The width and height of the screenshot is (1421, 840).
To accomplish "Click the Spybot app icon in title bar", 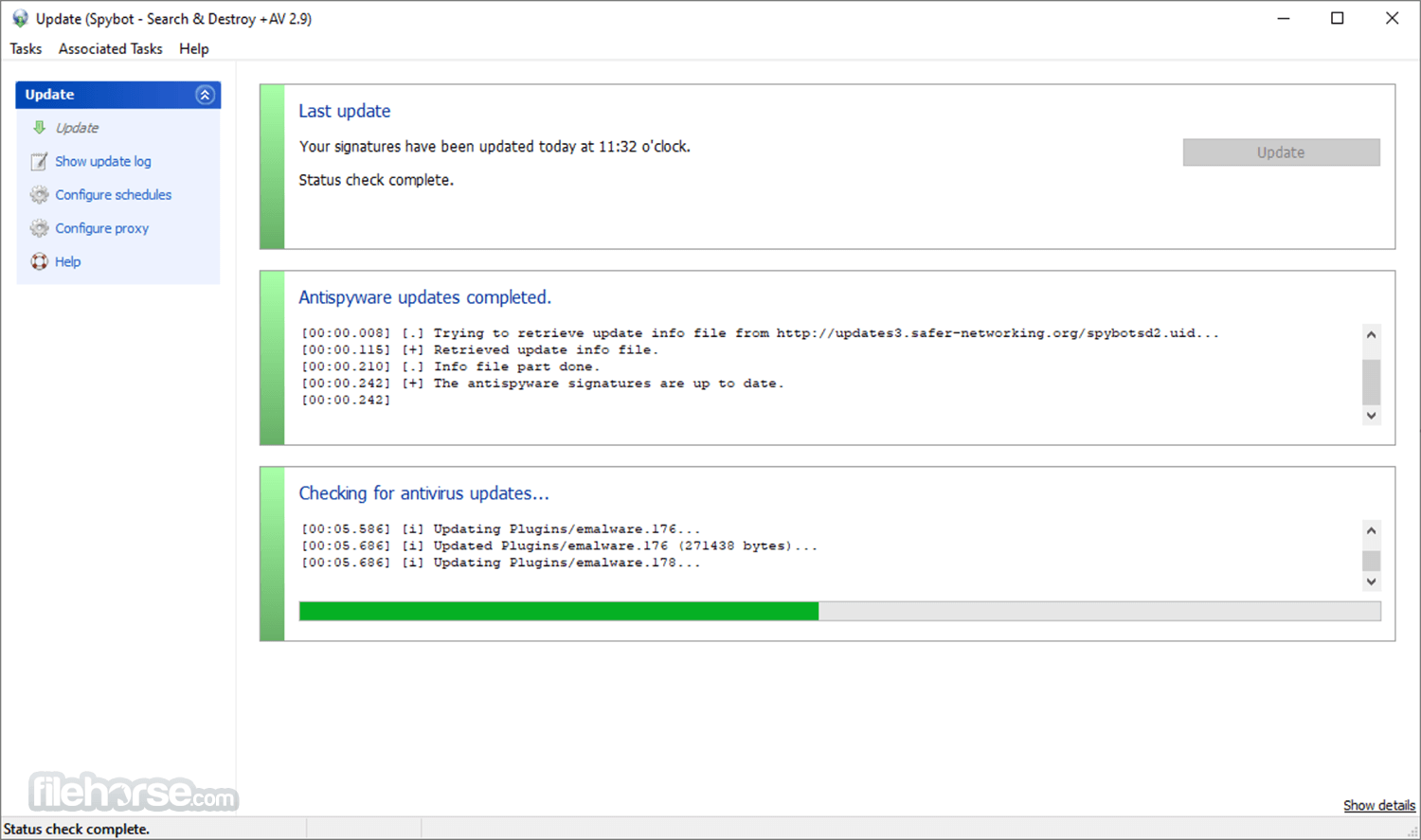I will 20,19.
